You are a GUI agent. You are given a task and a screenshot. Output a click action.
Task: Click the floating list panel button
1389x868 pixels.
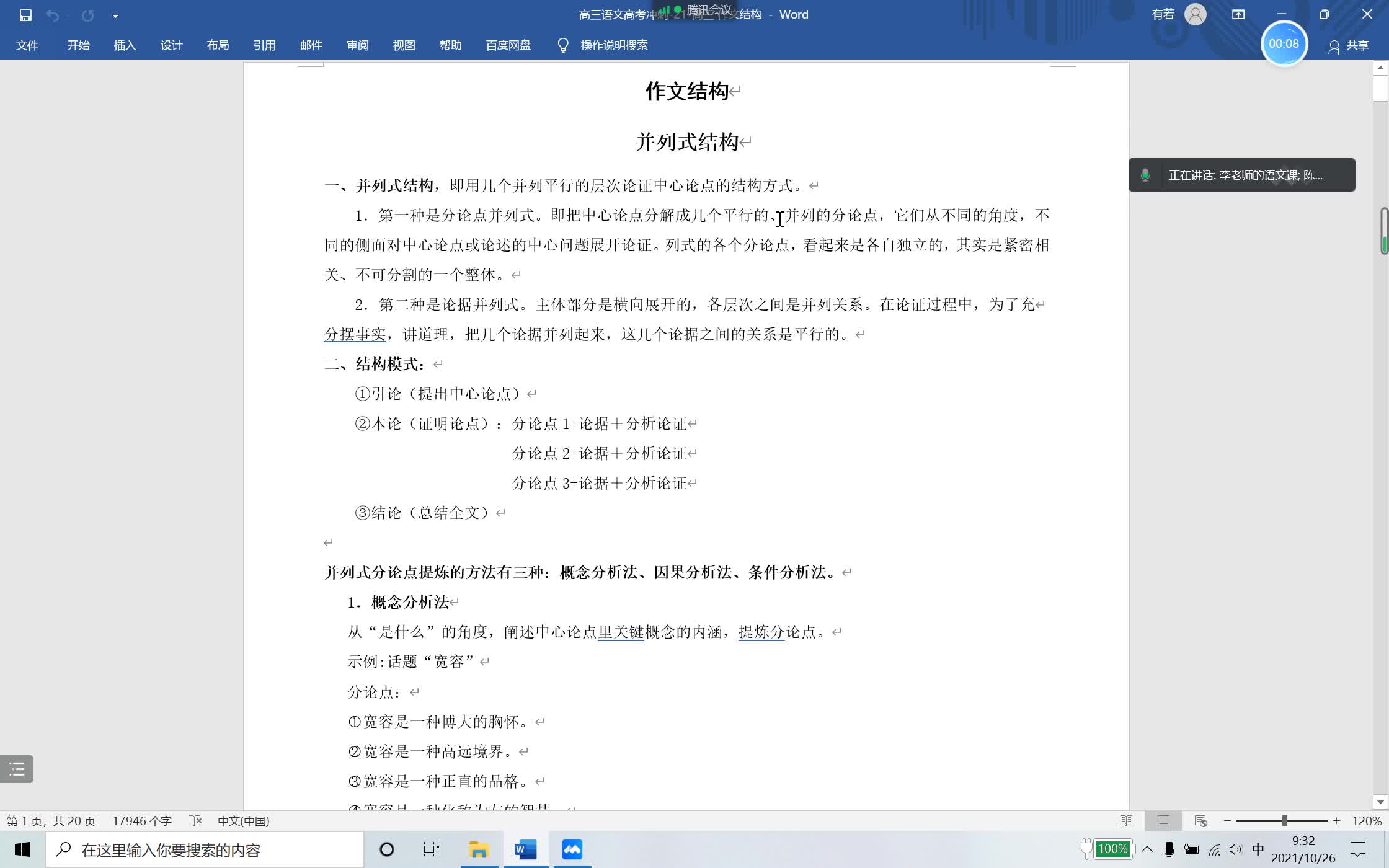17,769
